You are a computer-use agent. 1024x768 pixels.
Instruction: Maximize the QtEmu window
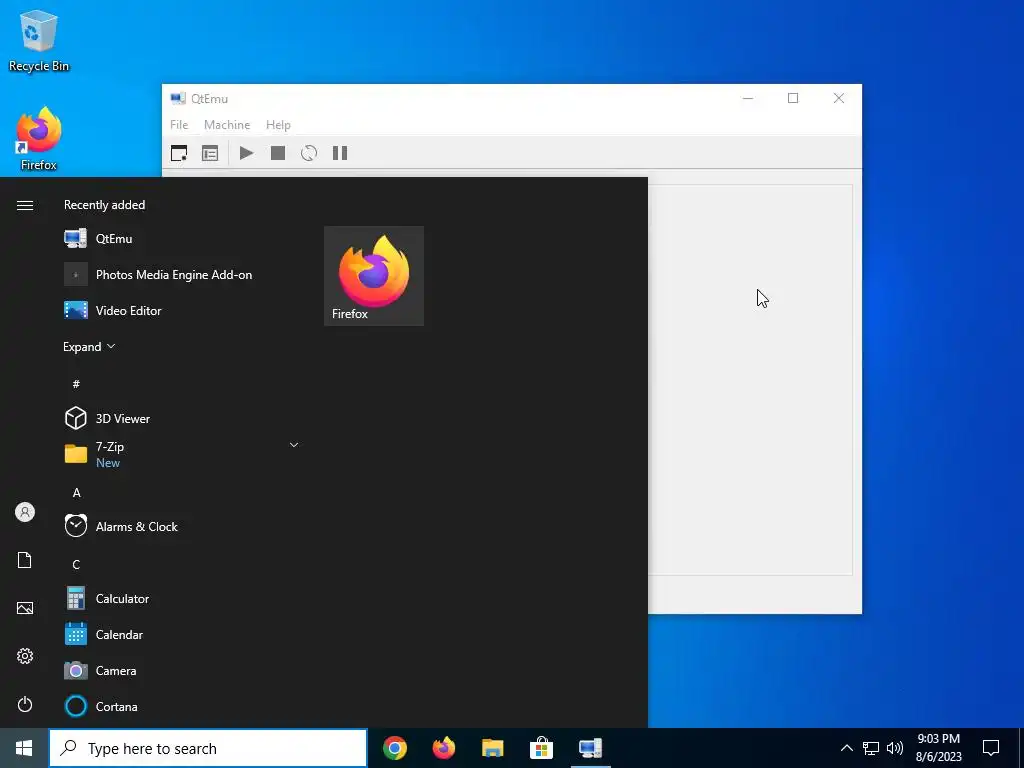point(793,98)
